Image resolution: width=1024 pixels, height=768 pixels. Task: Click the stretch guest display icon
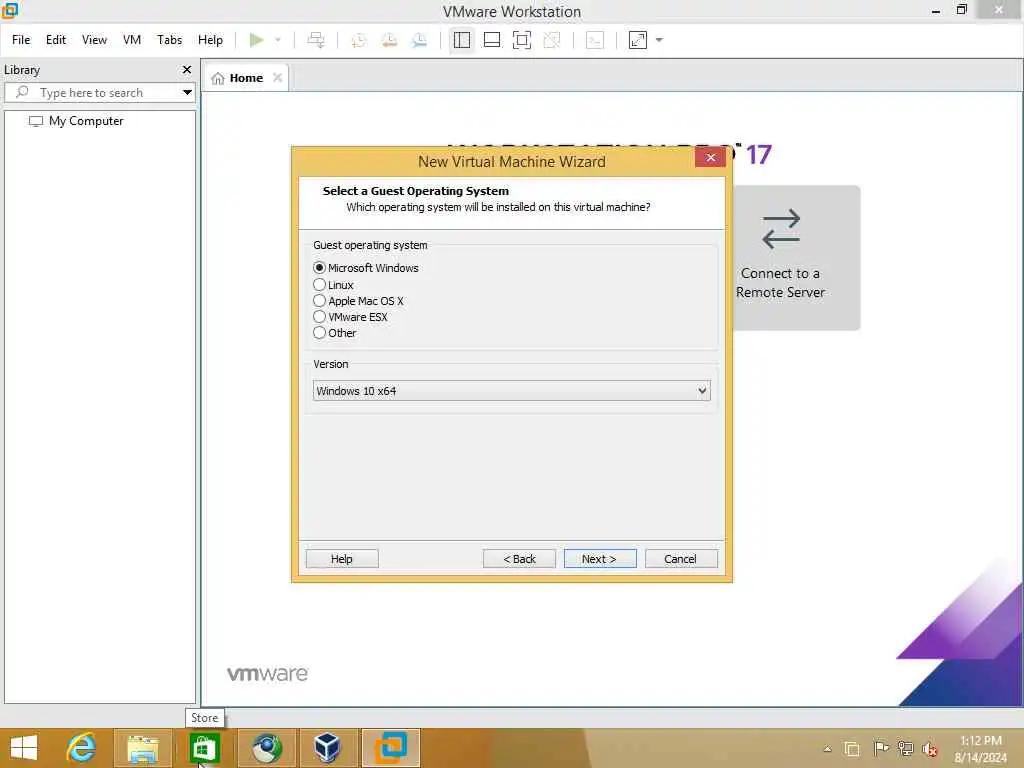point(638,40)
